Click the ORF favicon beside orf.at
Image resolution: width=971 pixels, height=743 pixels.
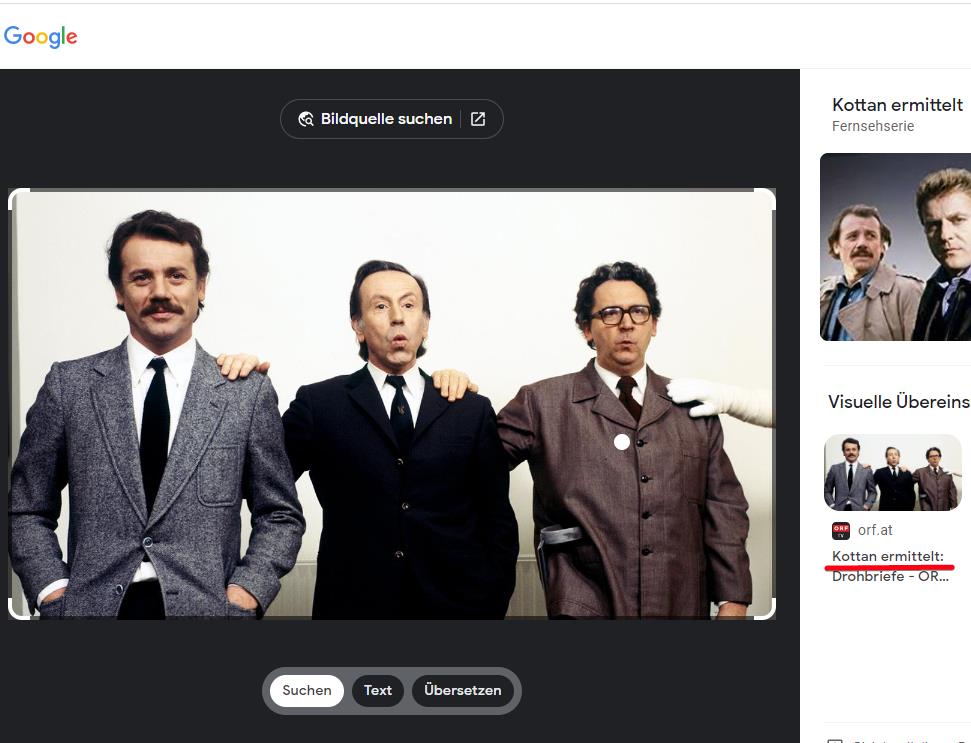coord(841,530)
